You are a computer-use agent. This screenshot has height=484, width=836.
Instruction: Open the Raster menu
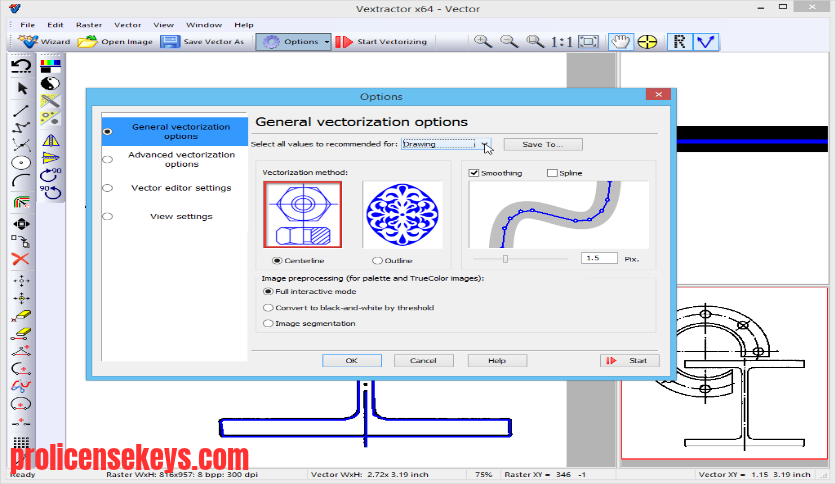(x=89, y=25)
